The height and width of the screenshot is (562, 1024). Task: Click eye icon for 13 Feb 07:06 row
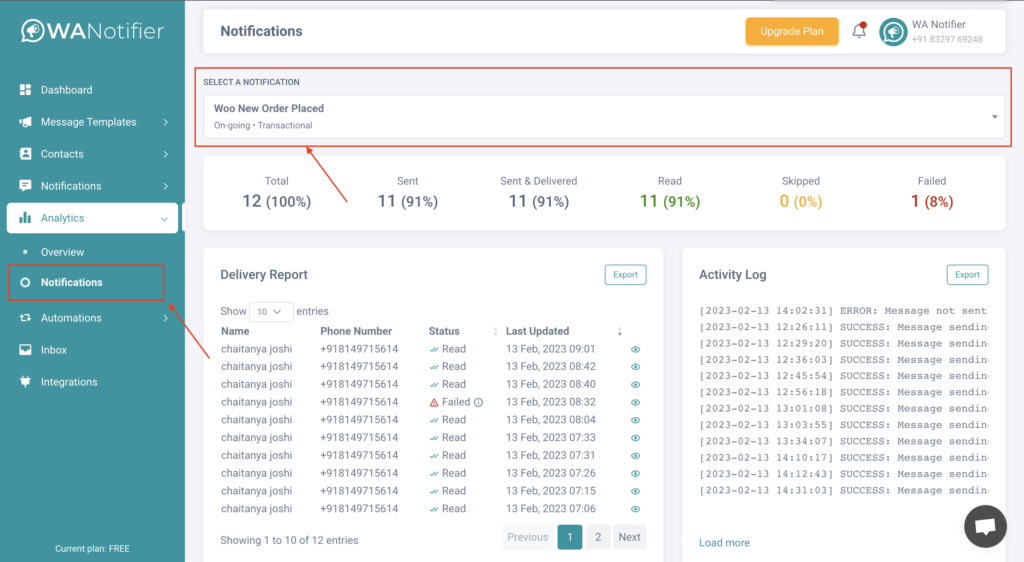(635, 509)
